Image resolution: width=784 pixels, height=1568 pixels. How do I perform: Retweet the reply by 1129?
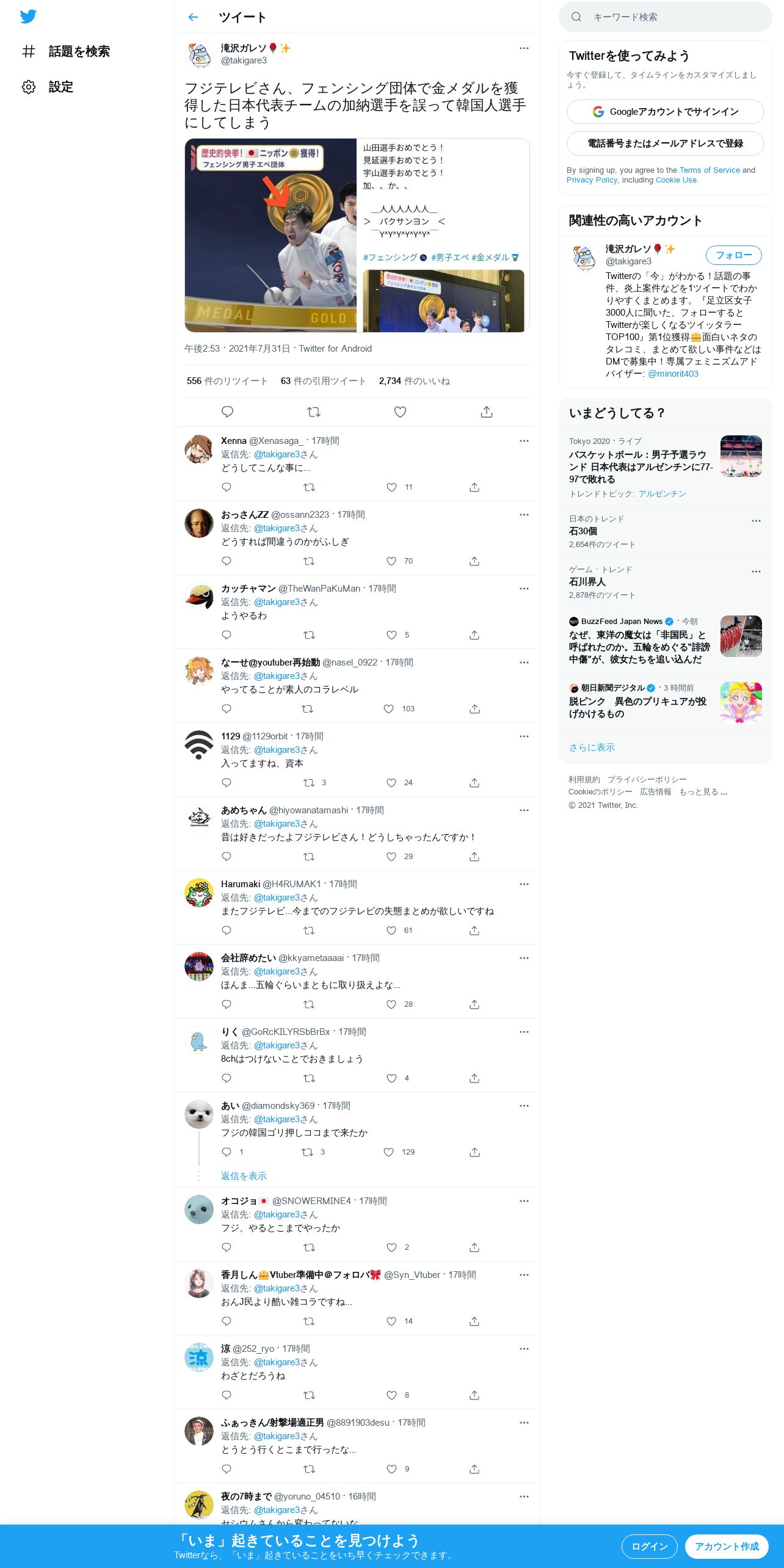[x=309, y=783]
